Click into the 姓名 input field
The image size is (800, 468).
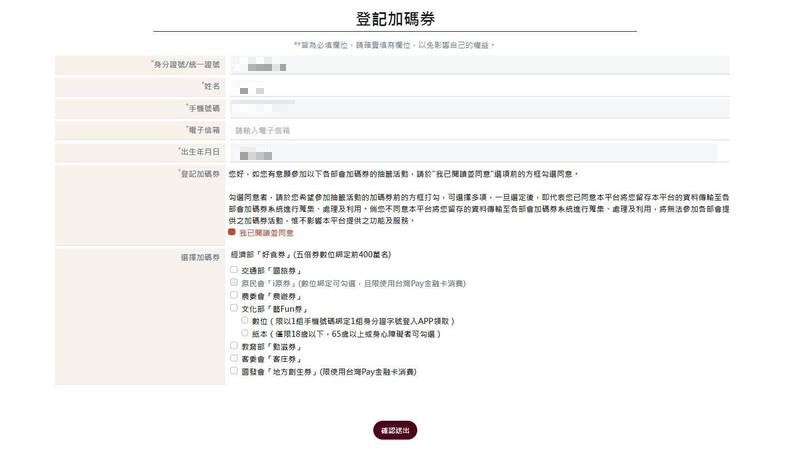(480, 88)
